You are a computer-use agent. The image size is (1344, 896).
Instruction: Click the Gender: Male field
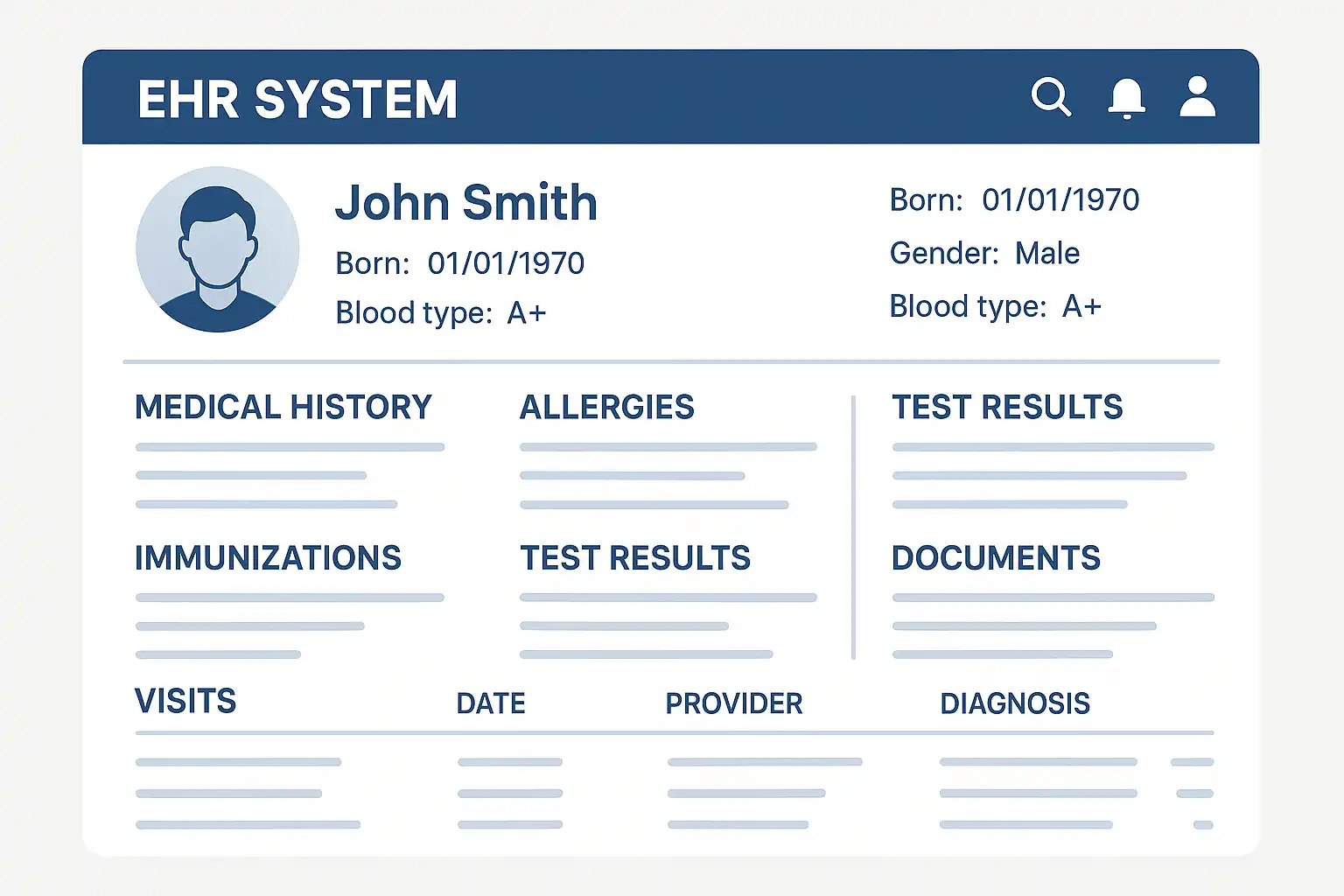pyautogui.click(x=984, y=254)
